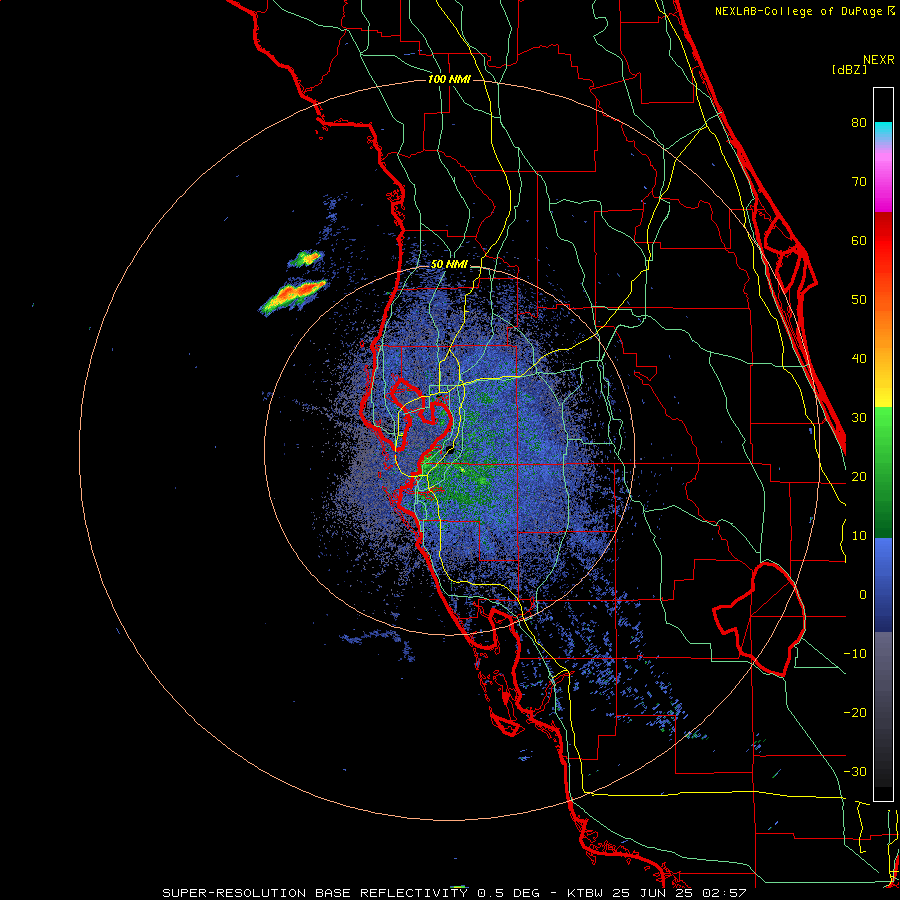The height and width of the screenshot is (900, 900).
Task: Click the -30 value on the dBZ scale
Action: coord(855,772)
